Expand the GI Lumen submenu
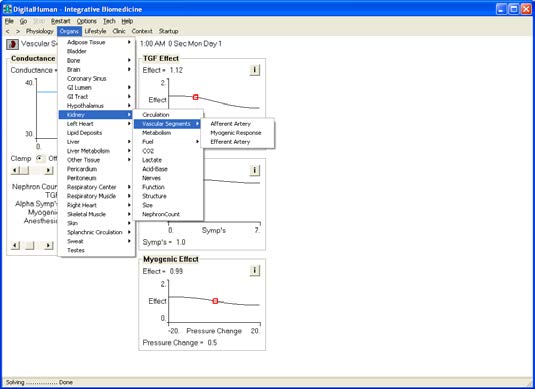Image resolution: width=535 pixels, height=389 pixels. 97,87
